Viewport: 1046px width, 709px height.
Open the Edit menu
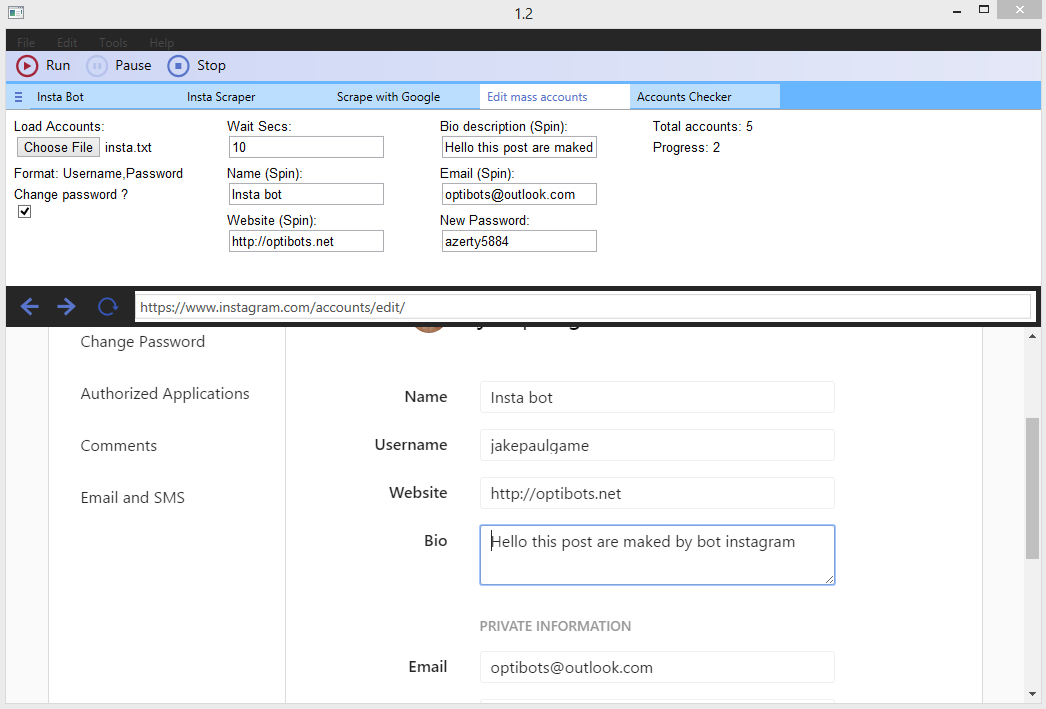tap(67, 43)
